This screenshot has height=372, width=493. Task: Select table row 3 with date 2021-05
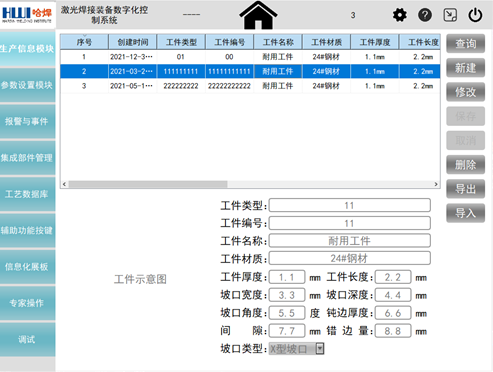(250, 86)
